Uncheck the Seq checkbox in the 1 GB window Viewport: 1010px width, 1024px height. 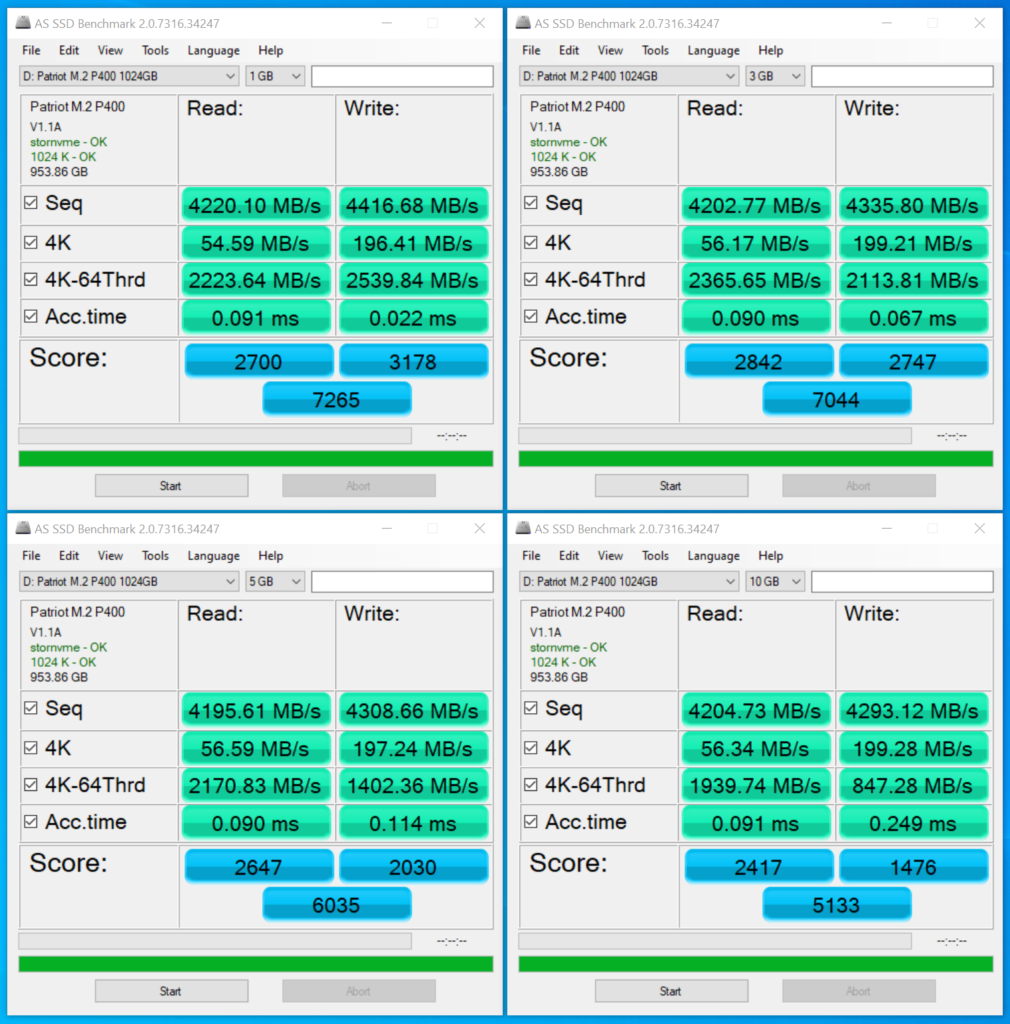[x=31, y=204]
